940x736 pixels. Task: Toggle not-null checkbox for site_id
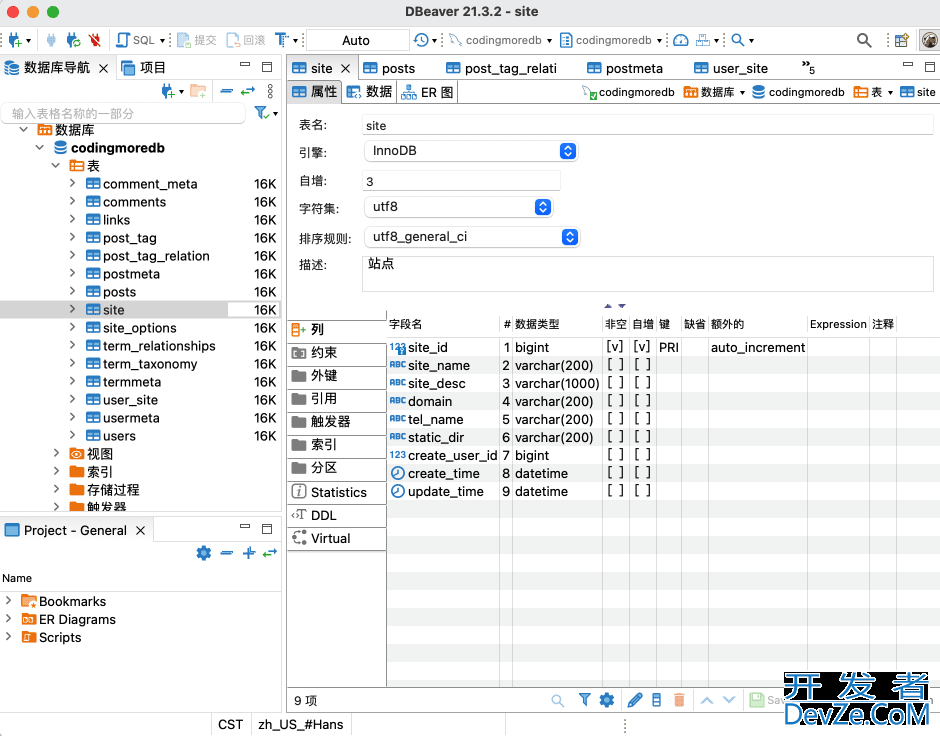(614, 347)
